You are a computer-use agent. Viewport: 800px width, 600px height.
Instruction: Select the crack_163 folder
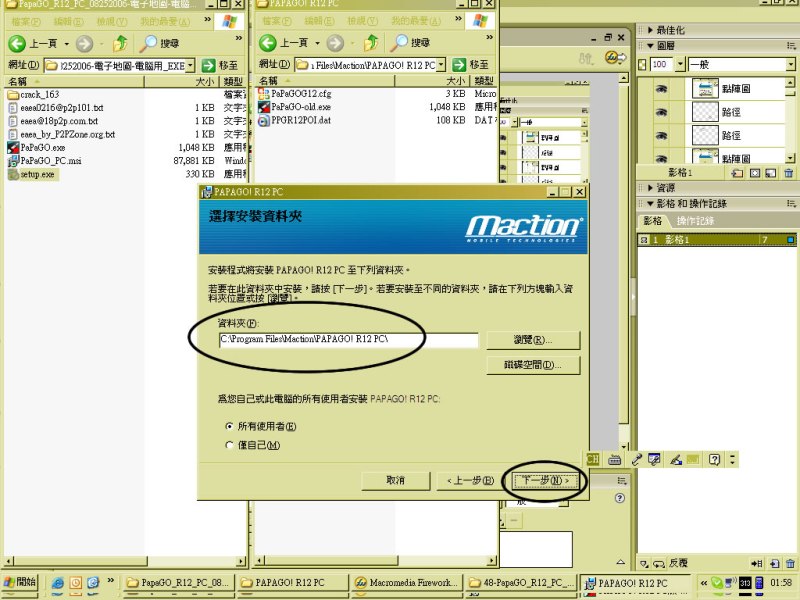[34, 94]
